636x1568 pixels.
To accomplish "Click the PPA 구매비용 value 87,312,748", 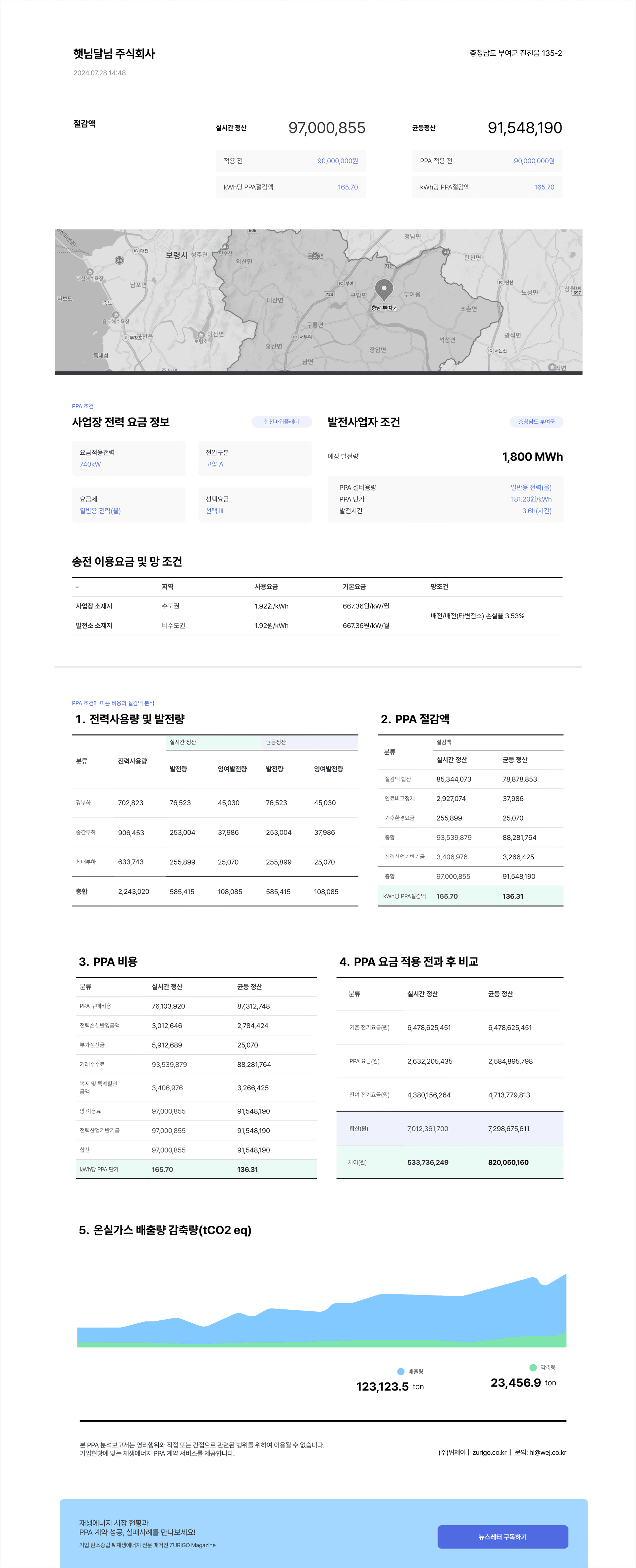I will (x=254, y=1006).
